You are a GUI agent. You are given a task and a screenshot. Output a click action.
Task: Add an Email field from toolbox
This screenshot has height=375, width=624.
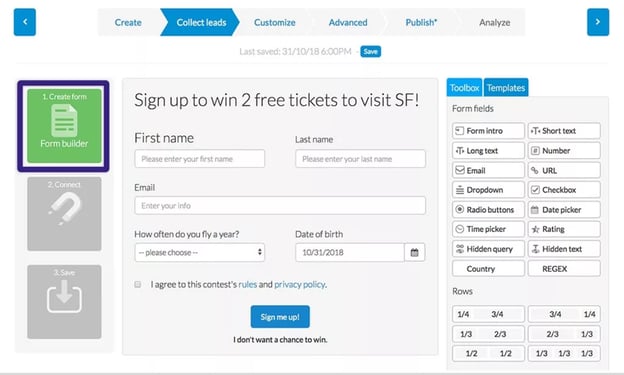(x=488, y=170)
